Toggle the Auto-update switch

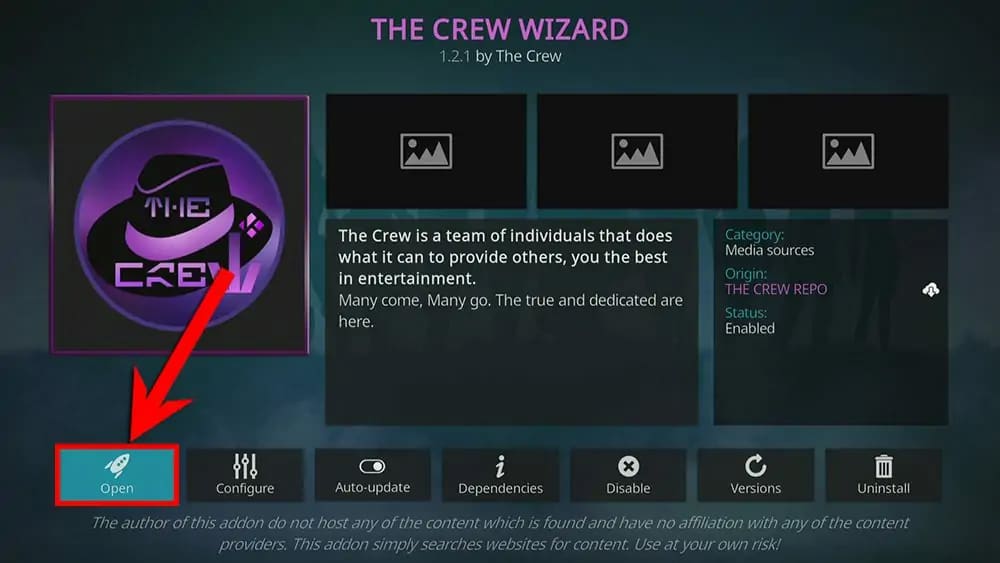372,466
